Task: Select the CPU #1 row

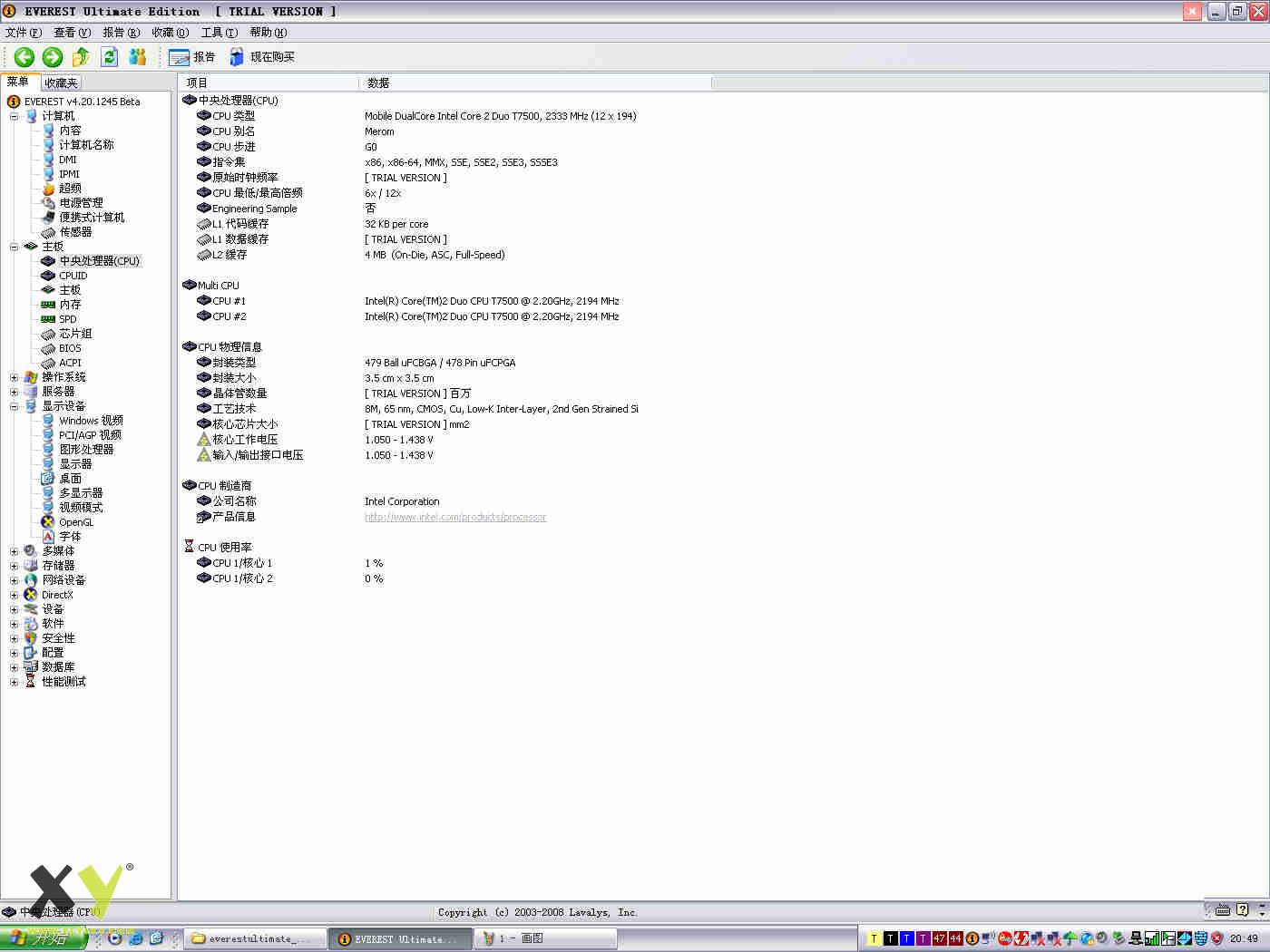Action: click(x=408, y=301)
